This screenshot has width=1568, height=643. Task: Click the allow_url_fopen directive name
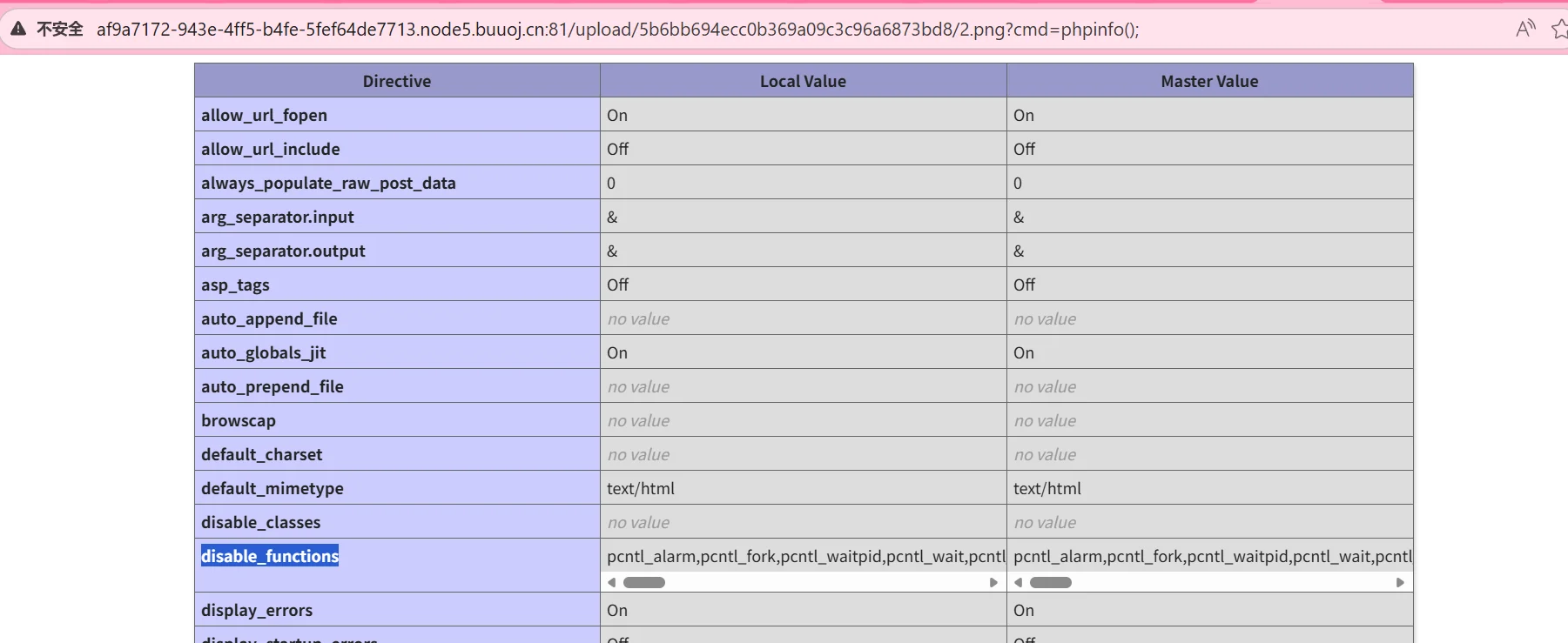pyautogui.click(x=264, y=115)
